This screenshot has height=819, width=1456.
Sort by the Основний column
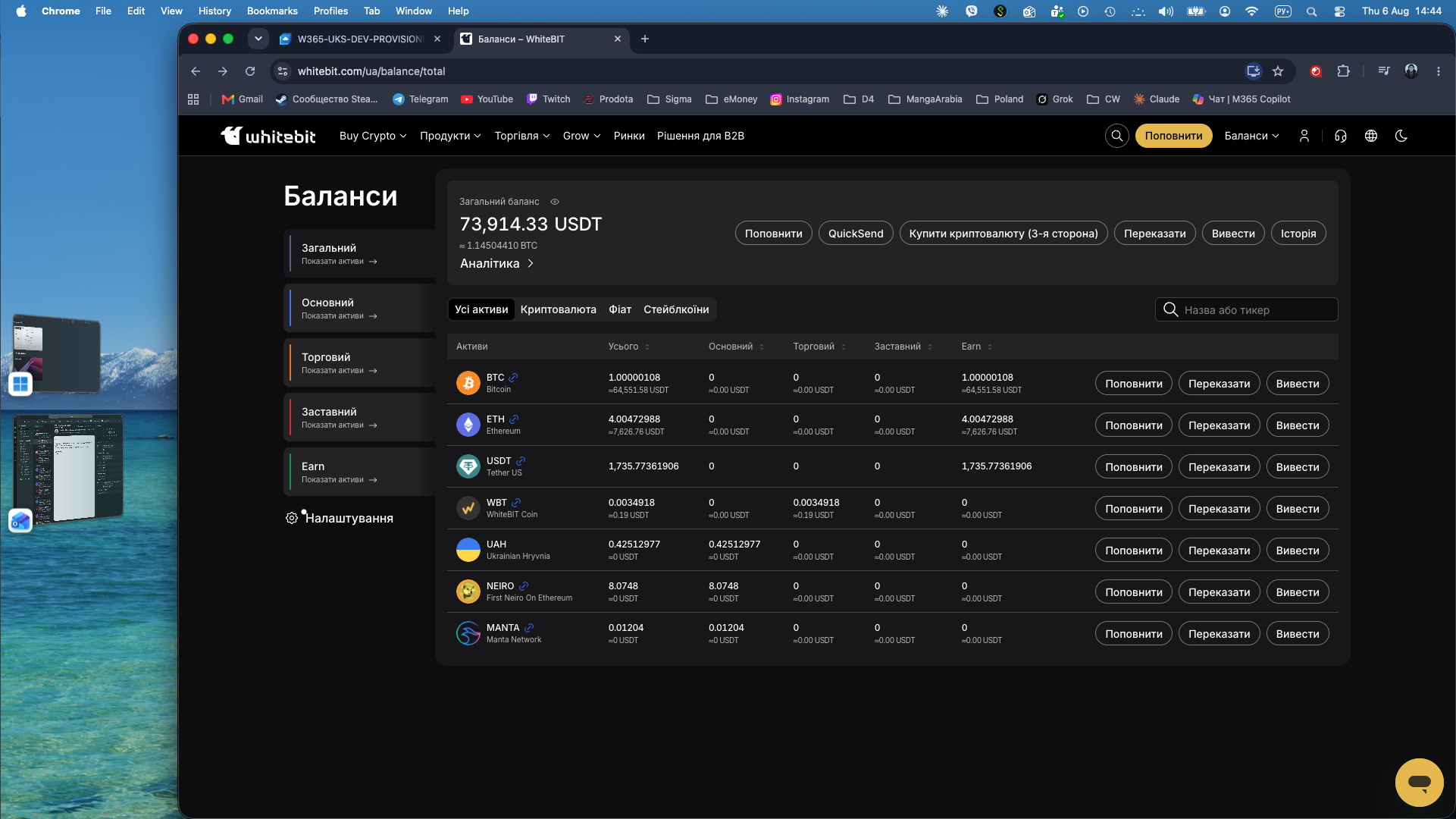click(737, 347)
